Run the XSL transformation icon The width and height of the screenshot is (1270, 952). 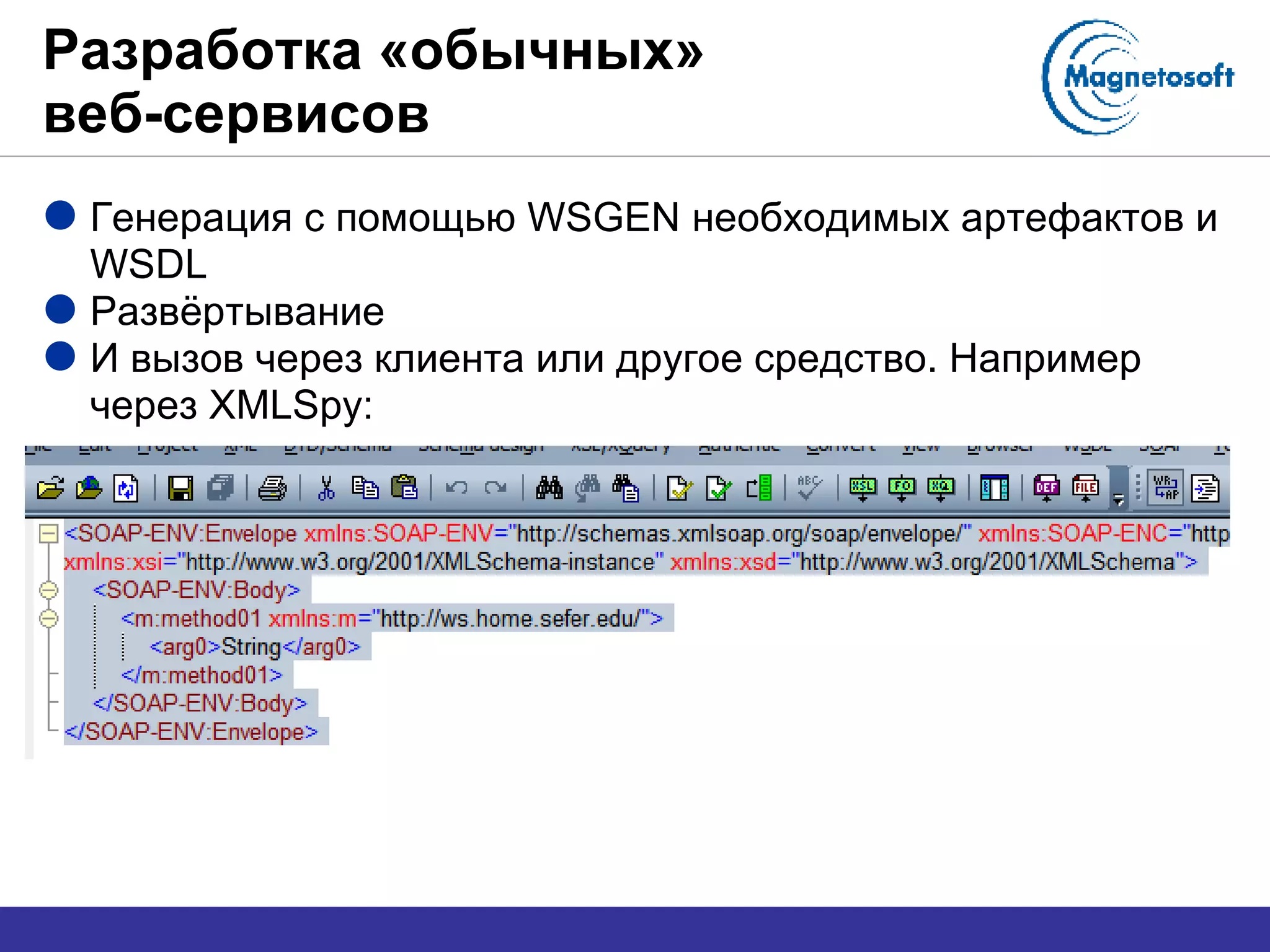coord(863,489)
